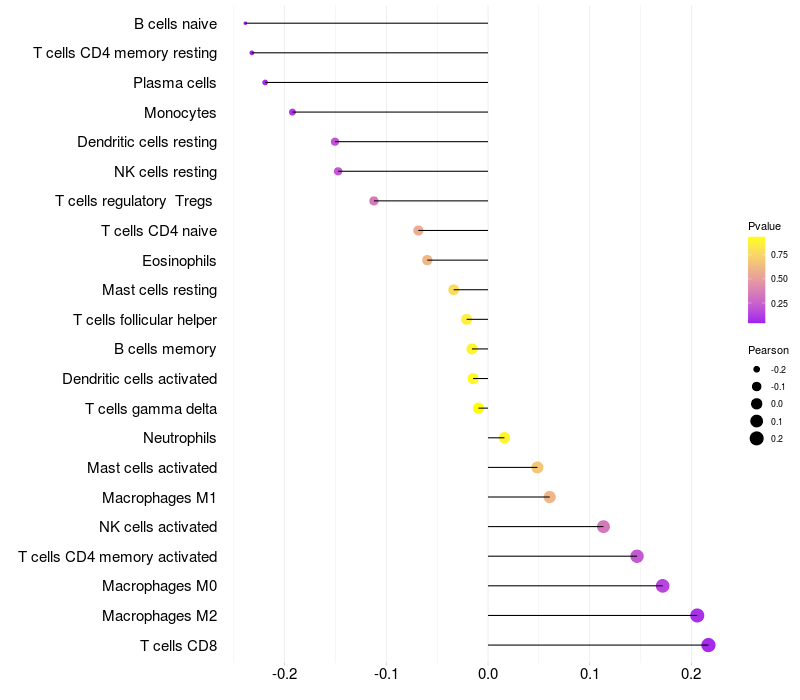Select the Macrophages M0 data point
The width and height of the screenshot is (800, 700).
tap(662, 586)
